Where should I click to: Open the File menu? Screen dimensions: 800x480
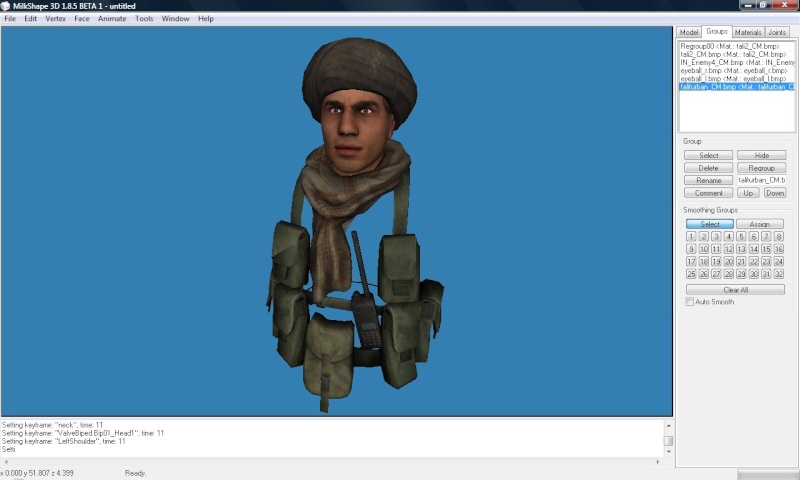(10, 18)
